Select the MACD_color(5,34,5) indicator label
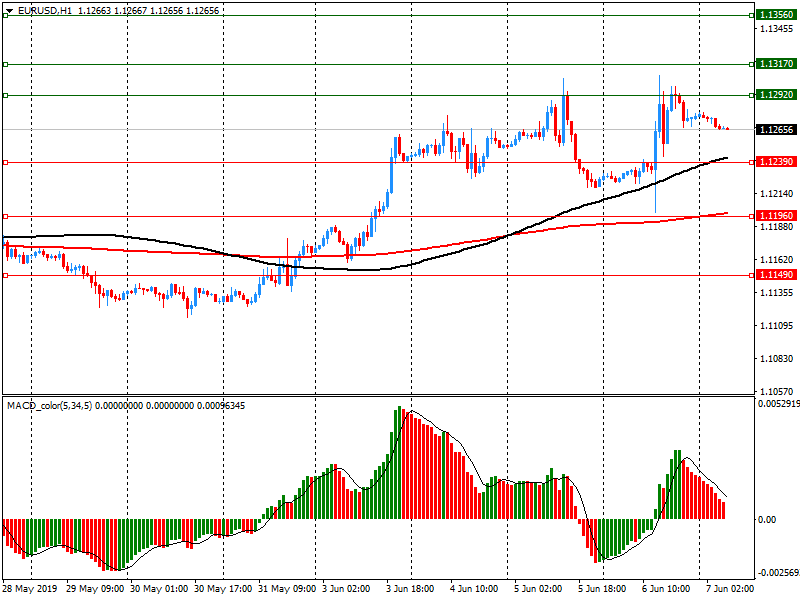 coord(49,406)
